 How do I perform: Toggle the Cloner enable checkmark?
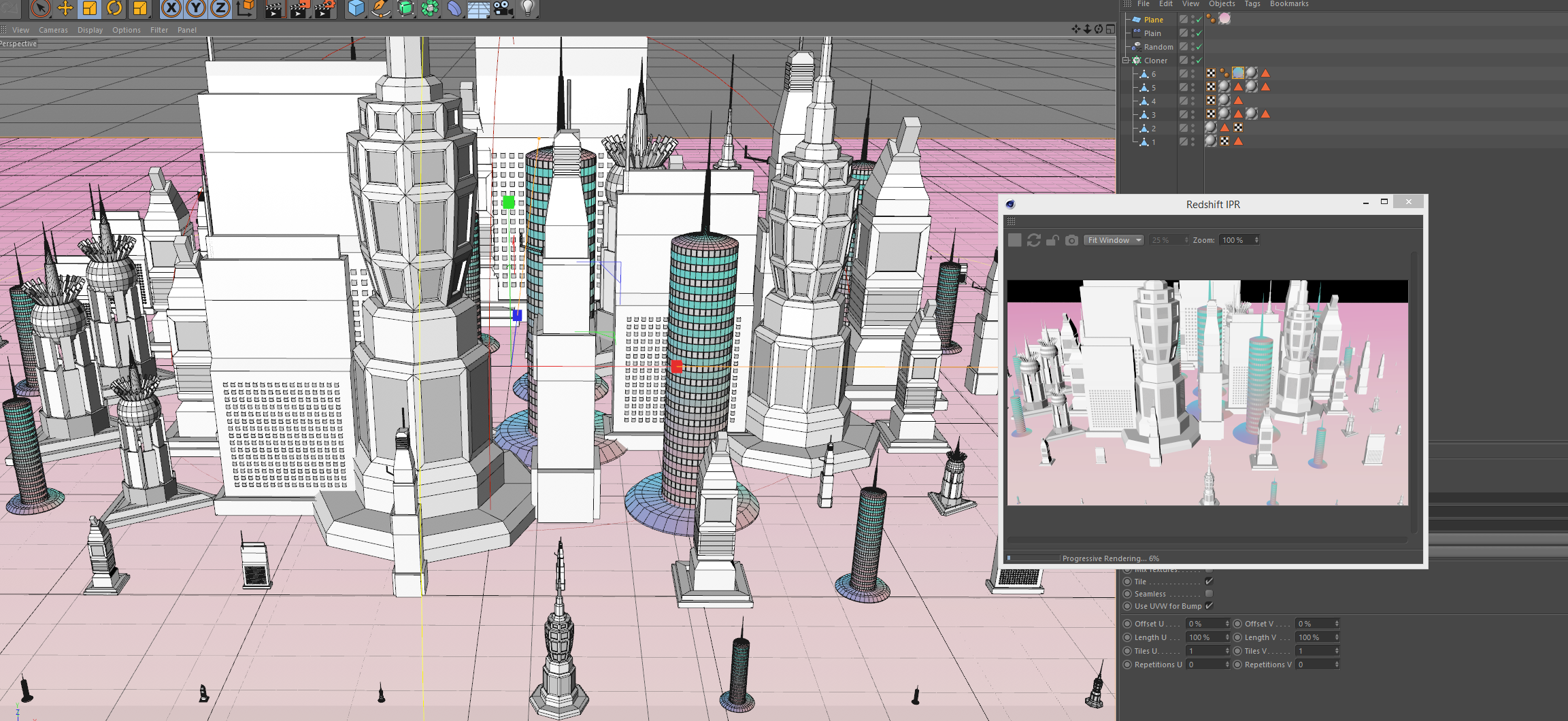coord(1199,61)
